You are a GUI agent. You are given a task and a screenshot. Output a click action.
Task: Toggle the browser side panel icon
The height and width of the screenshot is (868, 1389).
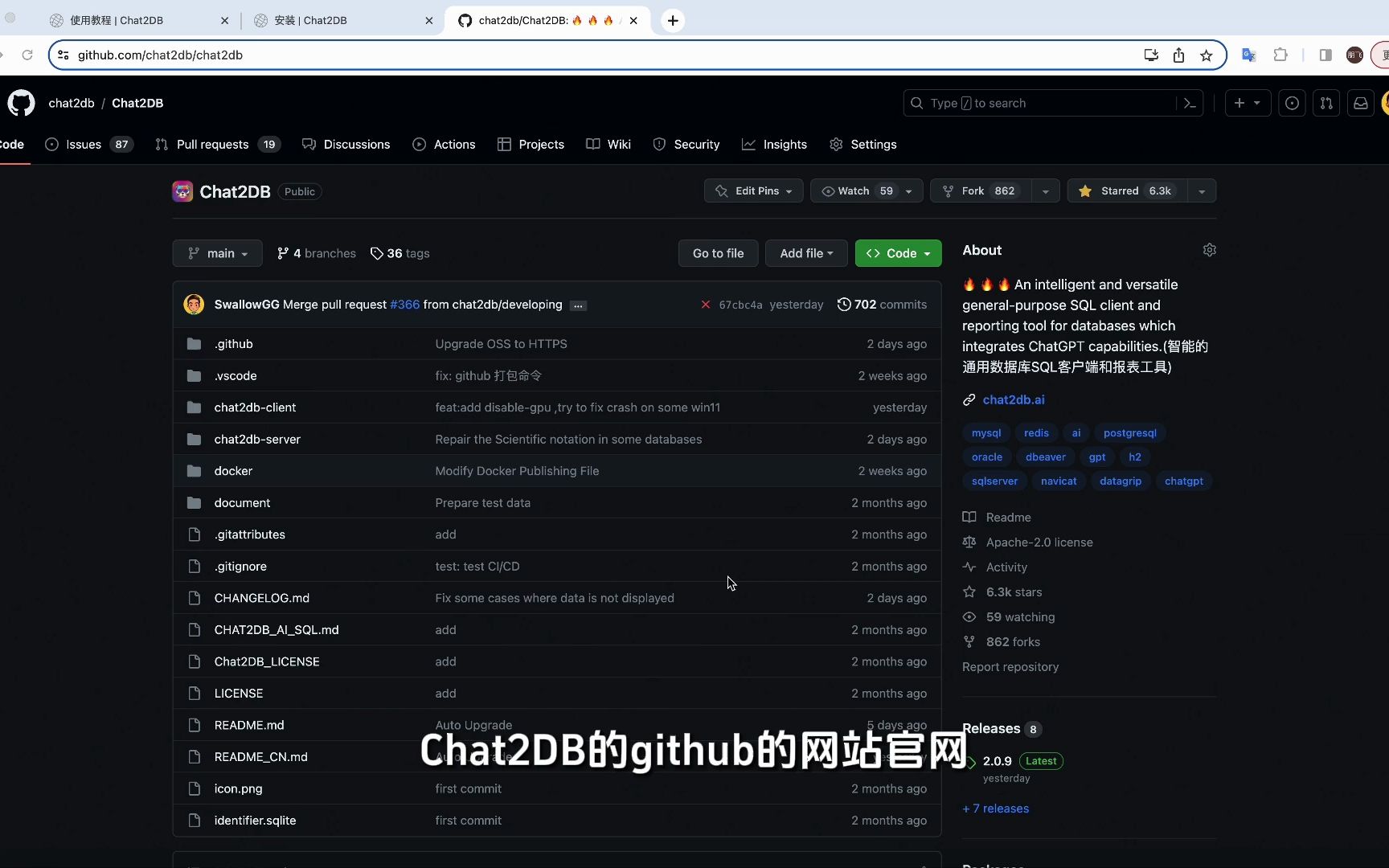click(1325, 55)
